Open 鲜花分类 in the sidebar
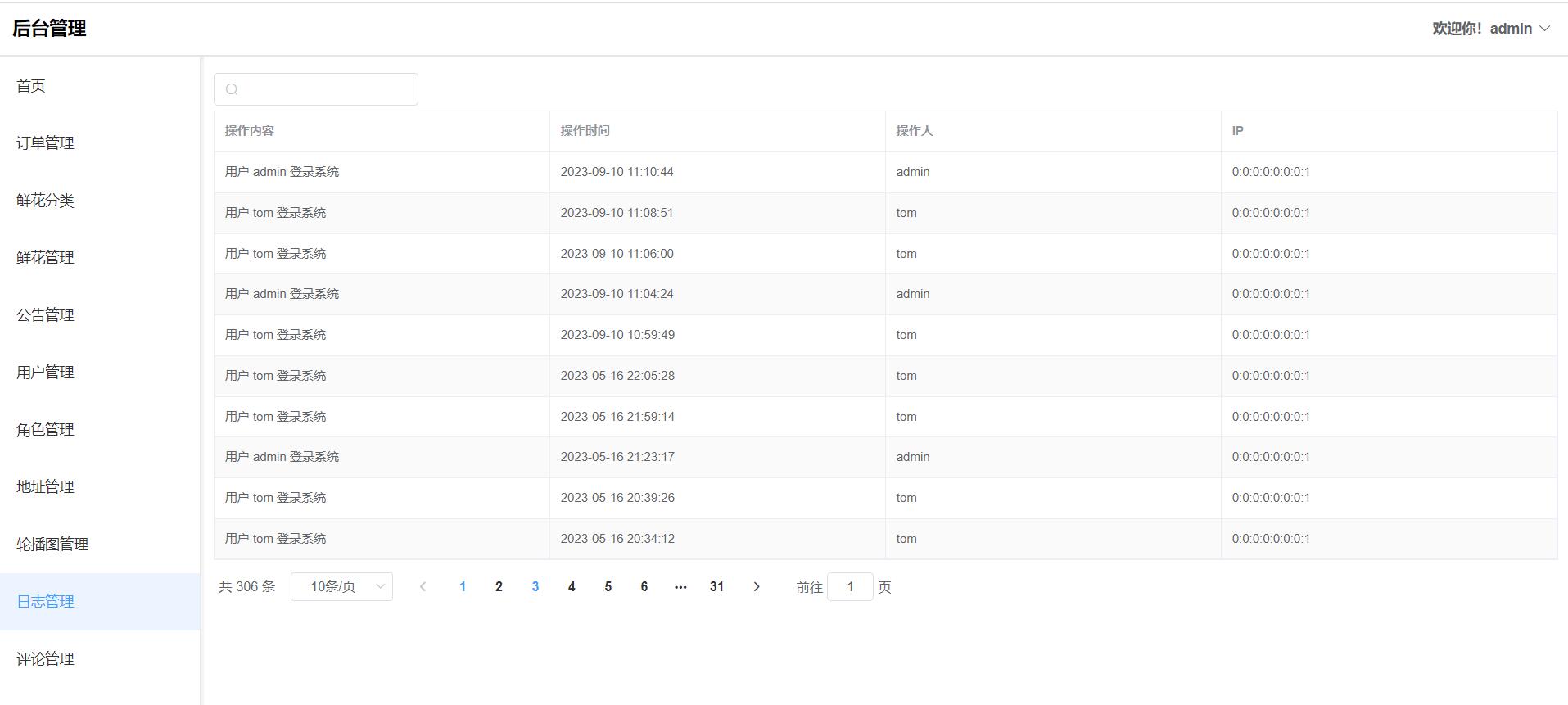 [x=100, y=201]
